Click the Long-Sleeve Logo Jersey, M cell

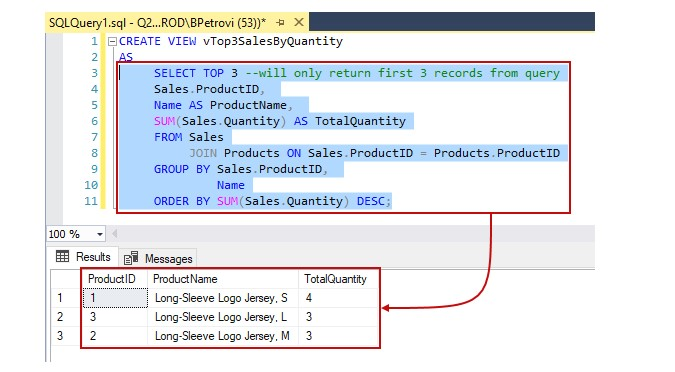click(x=223, y=336)
